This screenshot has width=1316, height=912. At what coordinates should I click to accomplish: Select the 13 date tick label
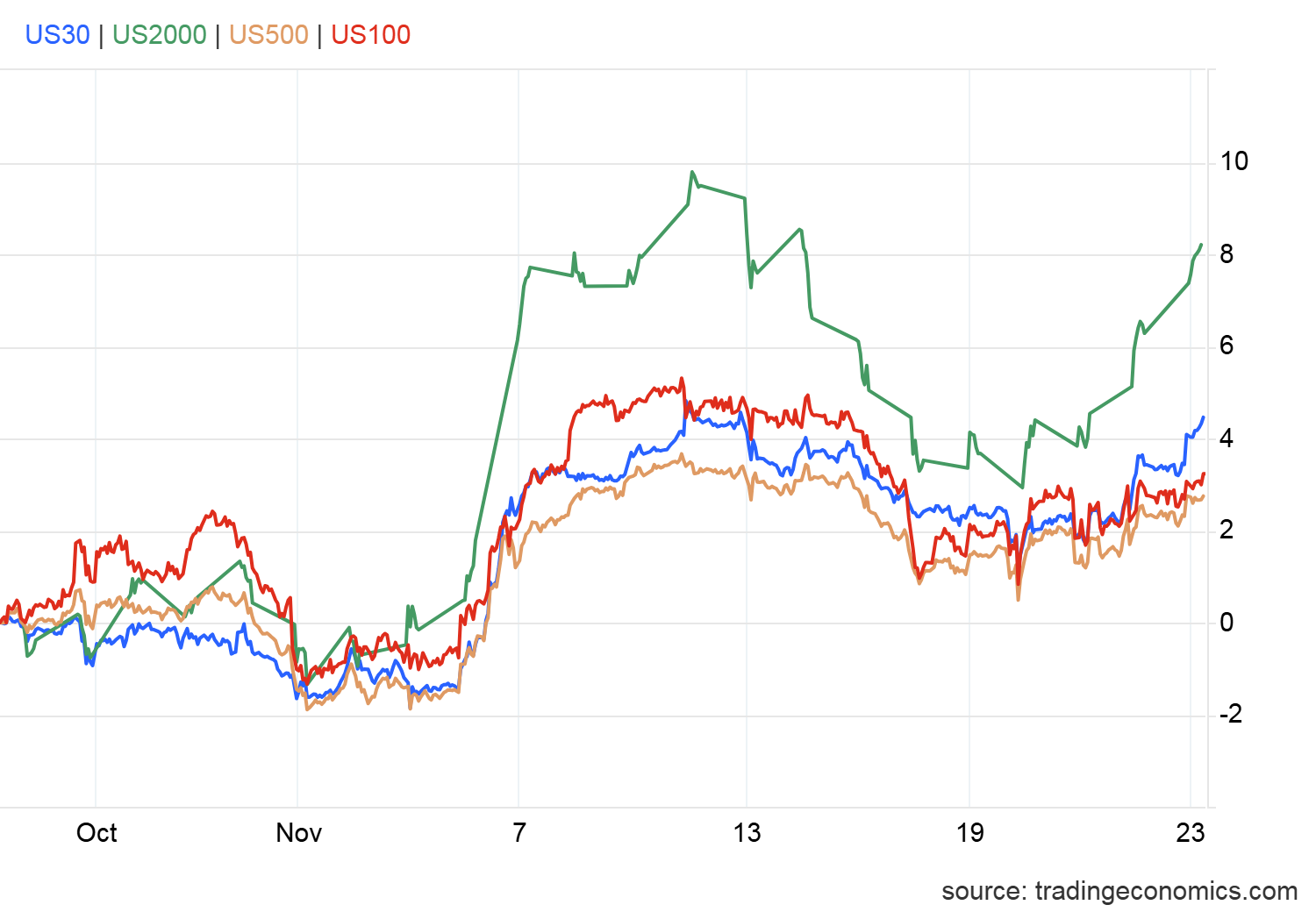(747, 832)
